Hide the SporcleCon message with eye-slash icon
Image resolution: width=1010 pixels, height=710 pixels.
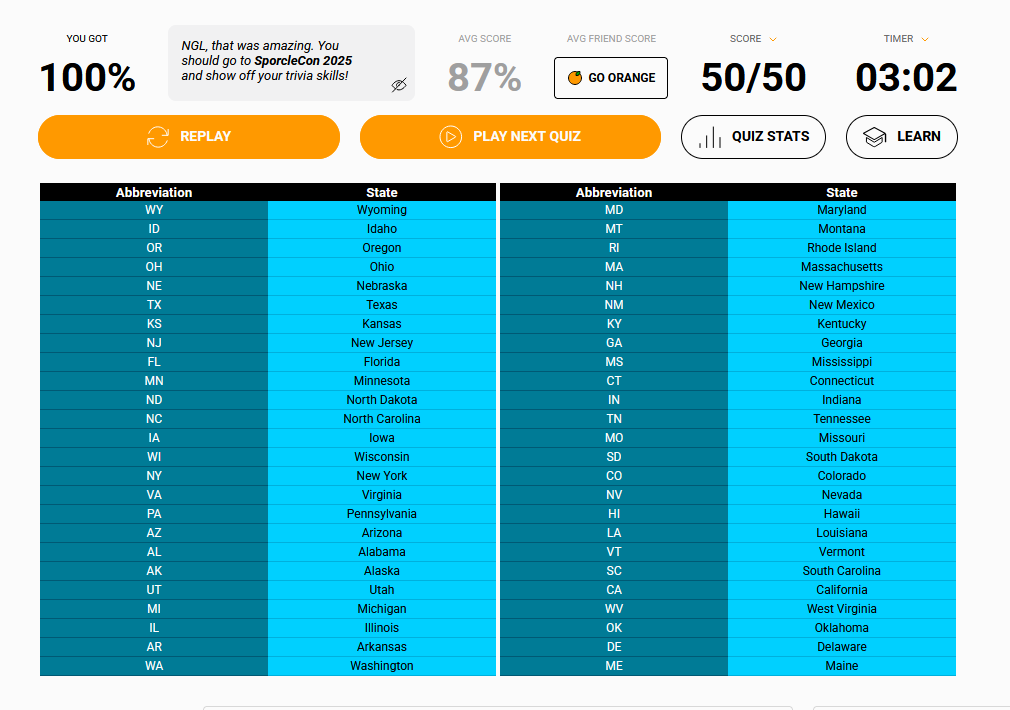click(x=399, y=85)
